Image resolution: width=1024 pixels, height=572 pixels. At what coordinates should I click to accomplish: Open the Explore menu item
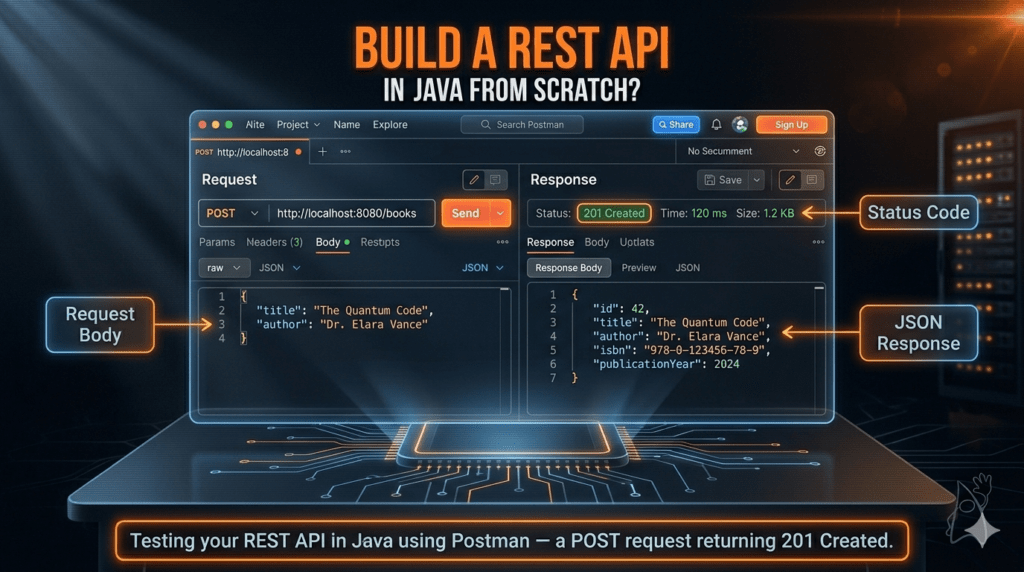(390, 125)
